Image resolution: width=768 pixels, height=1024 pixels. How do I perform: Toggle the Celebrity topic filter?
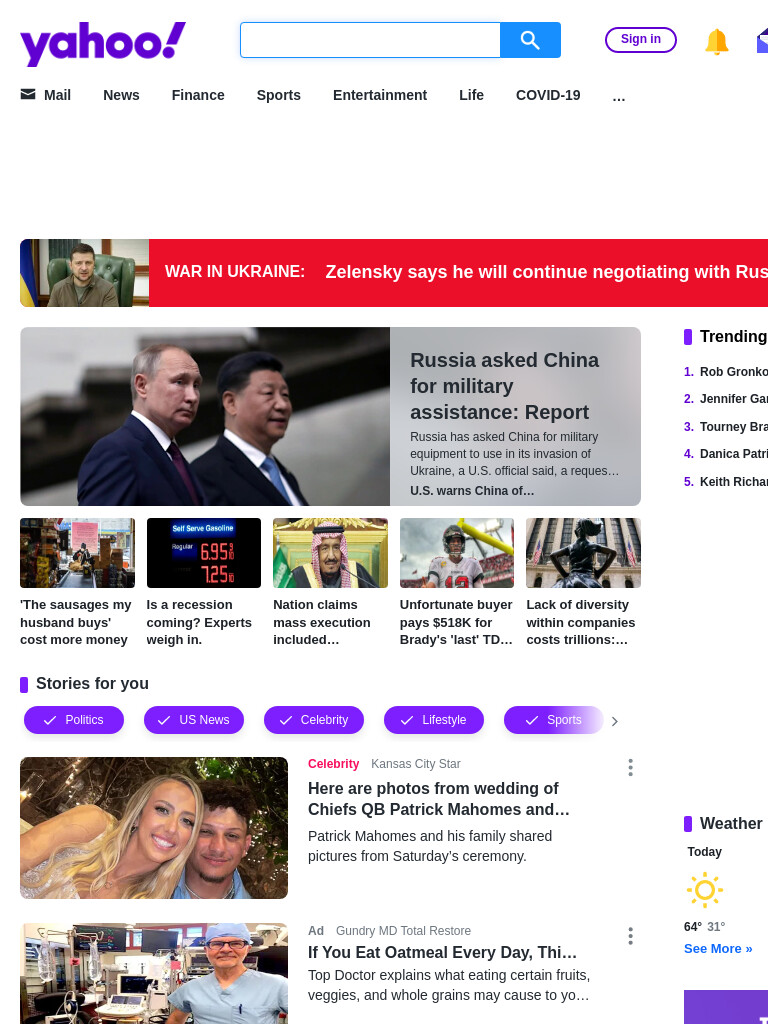point(314,720)
